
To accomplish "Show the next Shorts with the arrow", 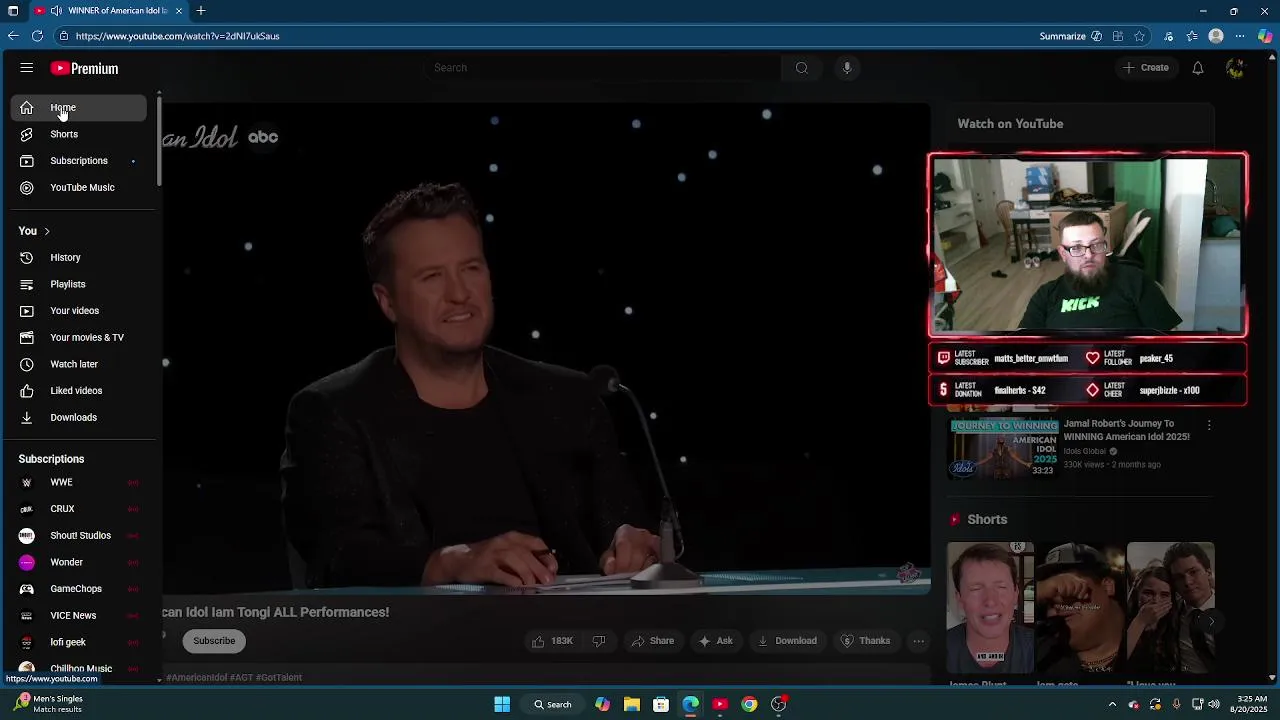I will (x=1211, y=621).
